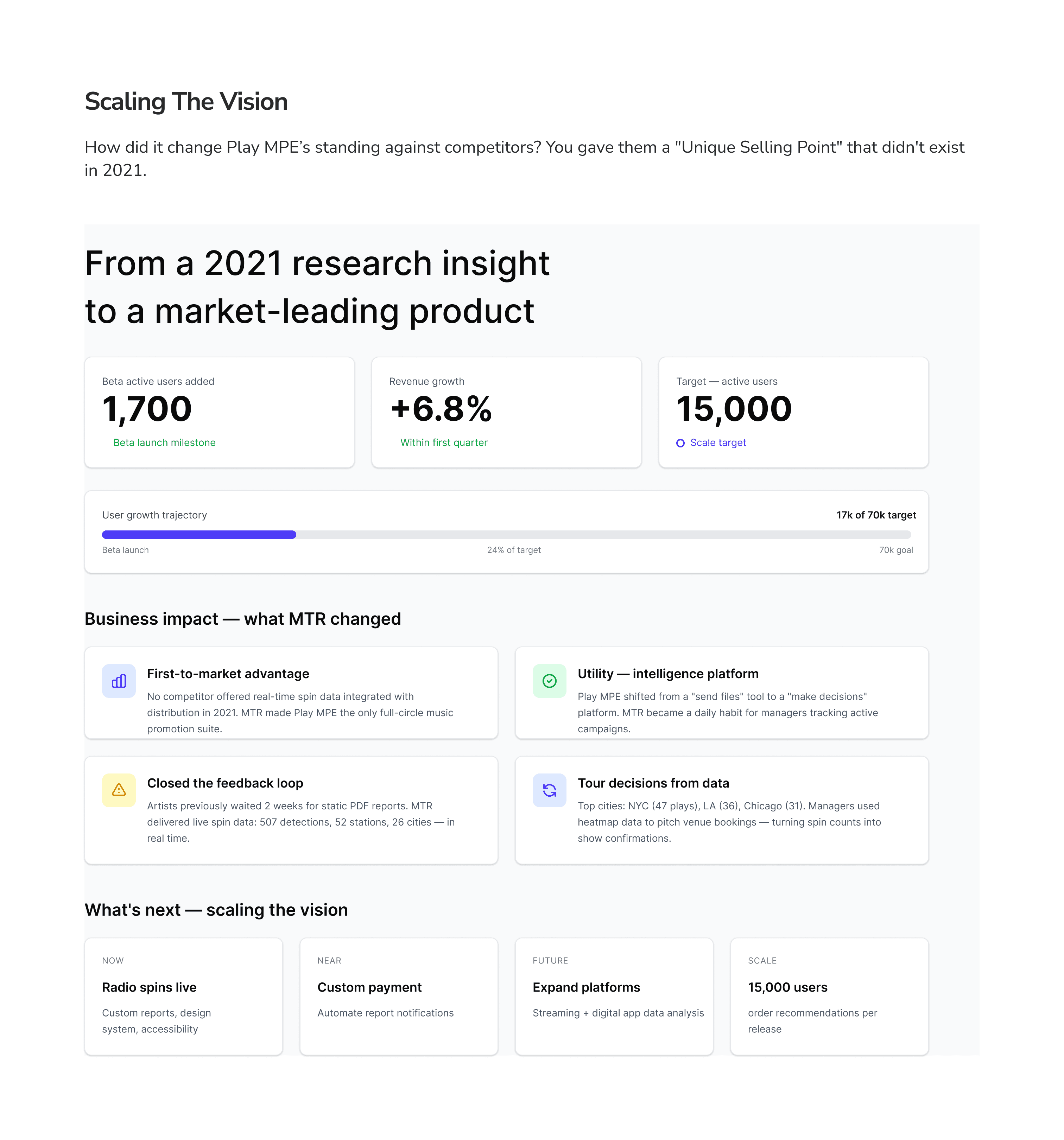Click the Scale target circle indicator
Image resolution: width=1064 pixels, height=1140 pixels.
pos(680,443)
